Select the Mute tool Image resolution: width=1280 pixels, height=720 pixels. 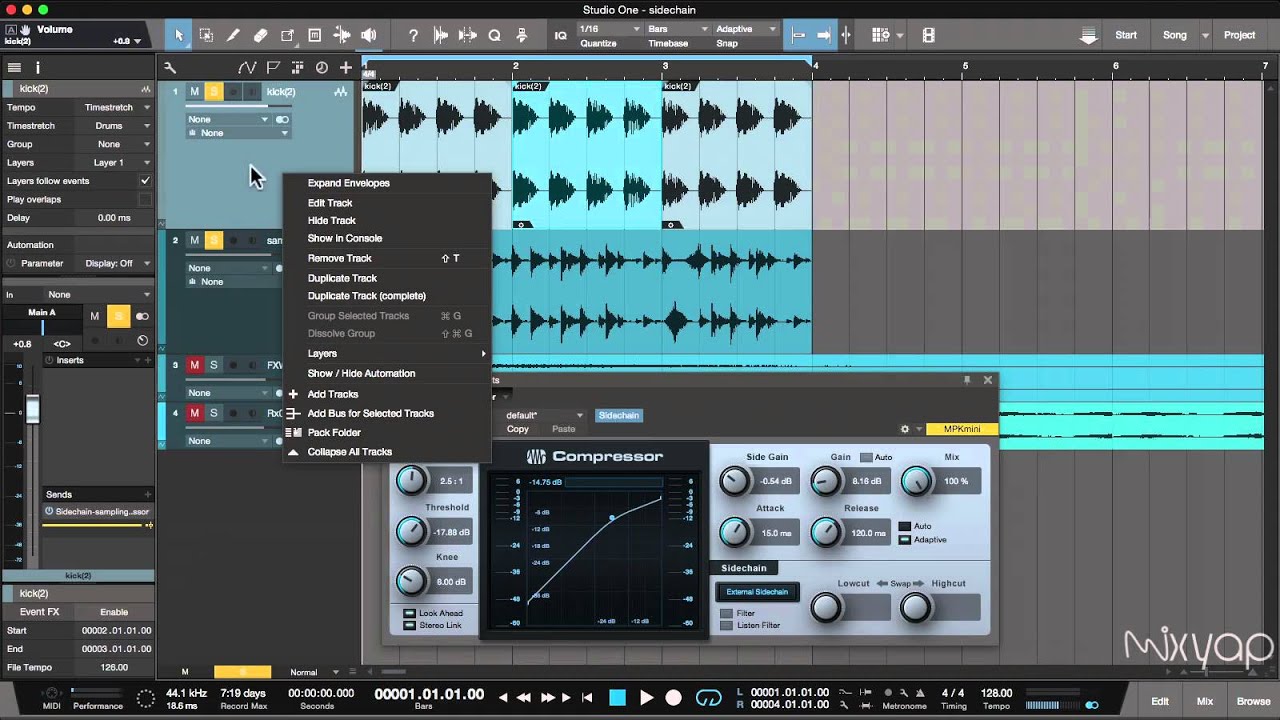(314, 35)
